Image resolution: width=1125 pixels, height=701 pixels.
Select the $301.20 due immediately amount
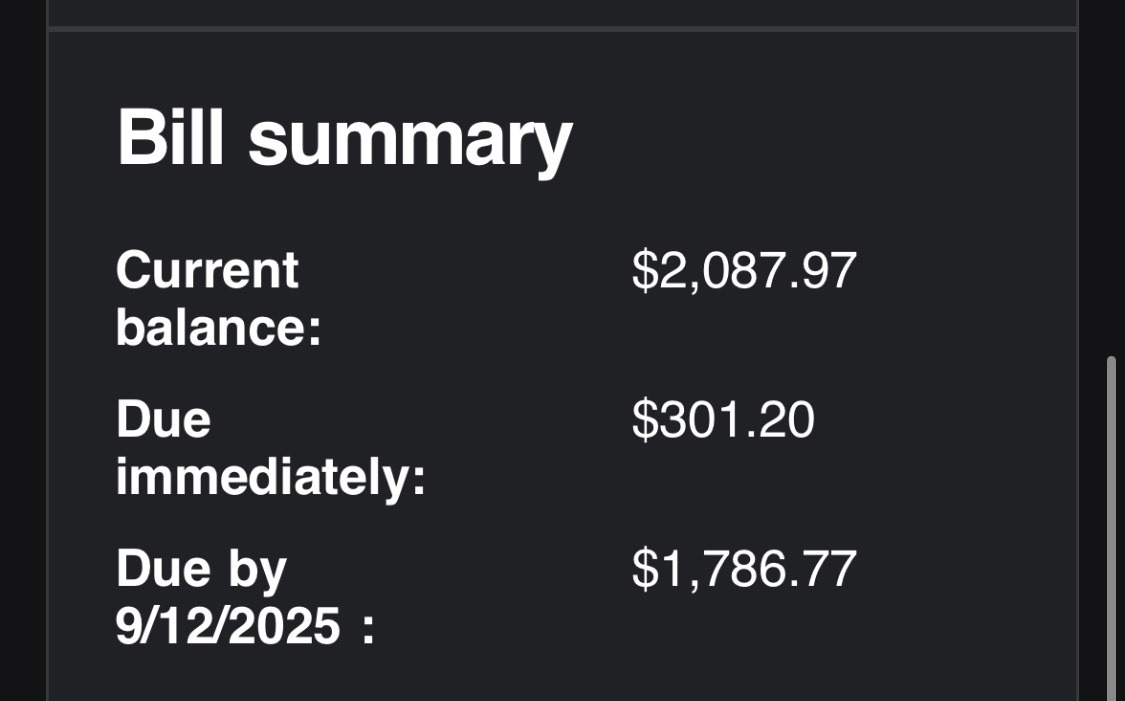click(723, 420)
